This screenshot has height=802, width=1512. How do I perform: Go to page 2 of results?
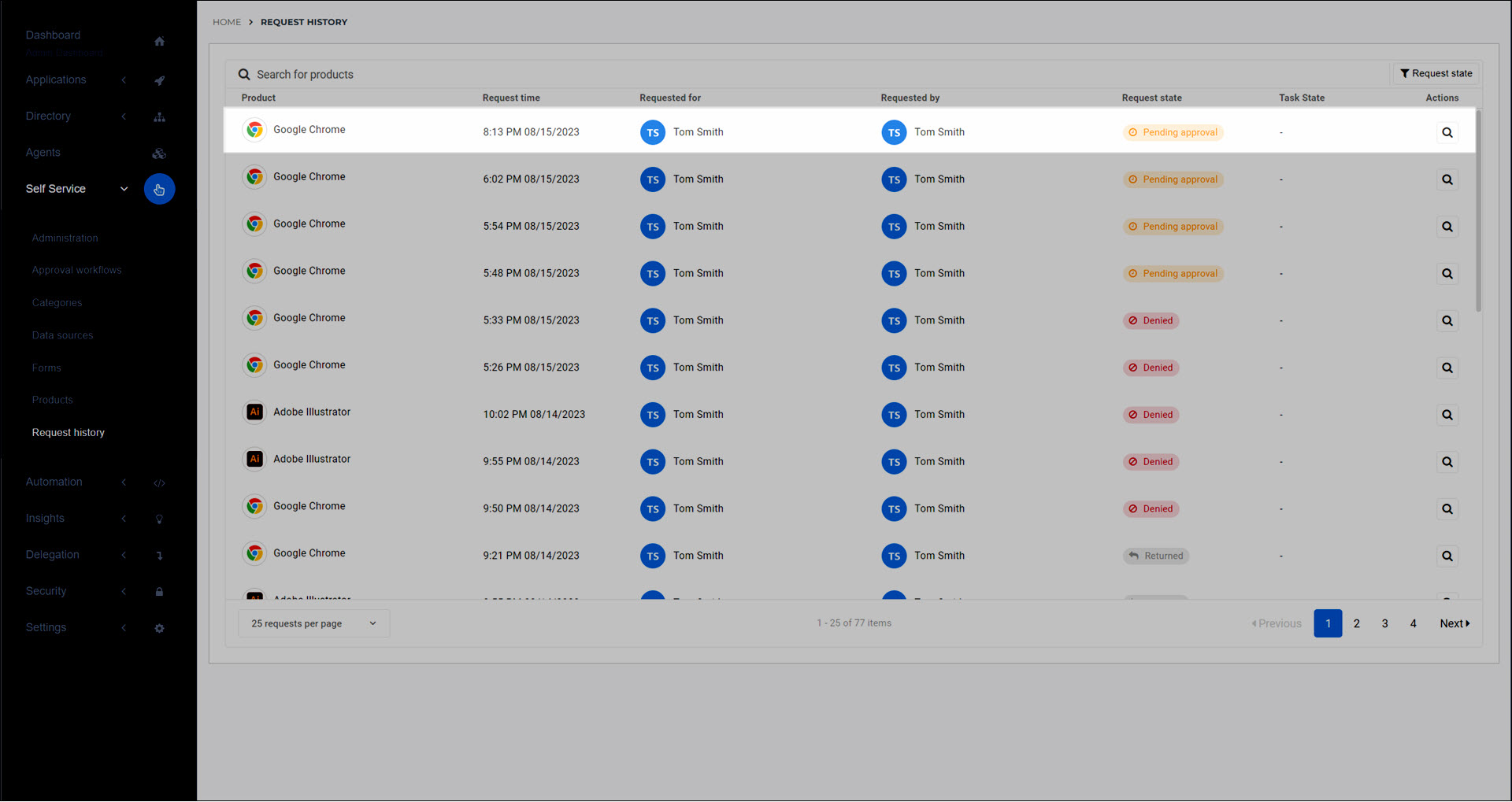click(x=1356, y=623)
